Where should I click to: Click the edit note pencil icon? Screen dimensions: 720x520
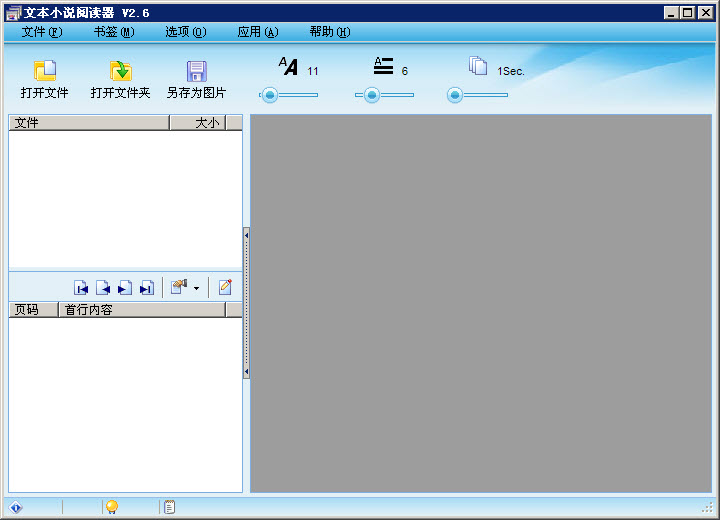(225, 287)
